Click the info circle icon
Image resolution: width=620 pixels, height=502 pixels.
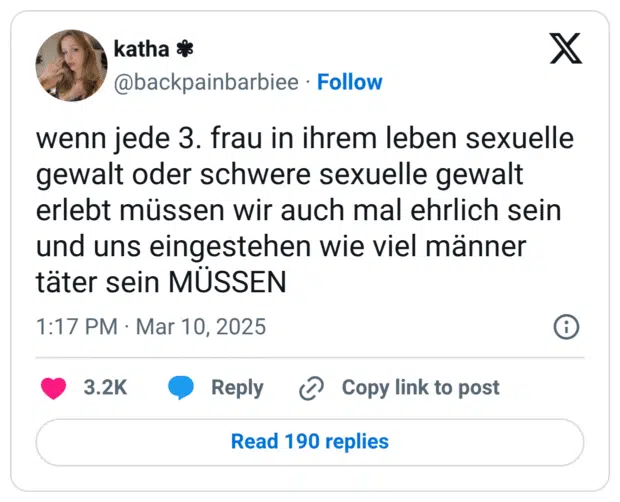566,327
